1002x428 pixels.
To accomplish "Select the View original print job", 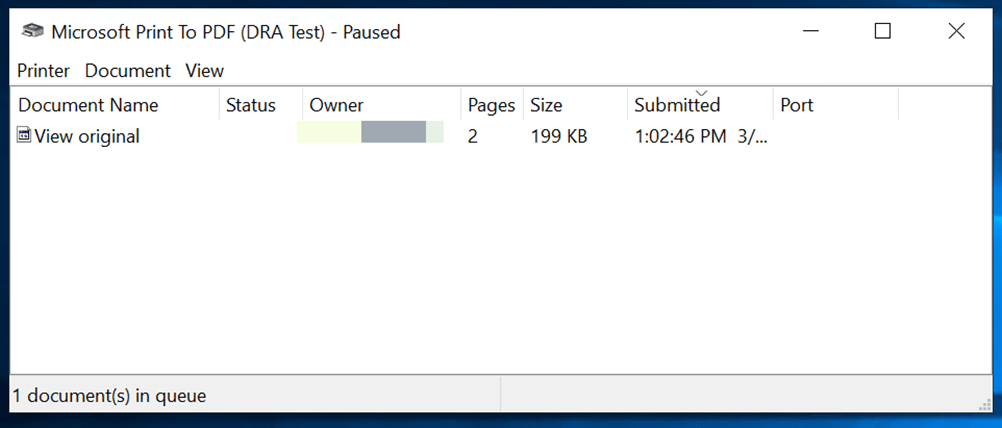I will (87, 137).
